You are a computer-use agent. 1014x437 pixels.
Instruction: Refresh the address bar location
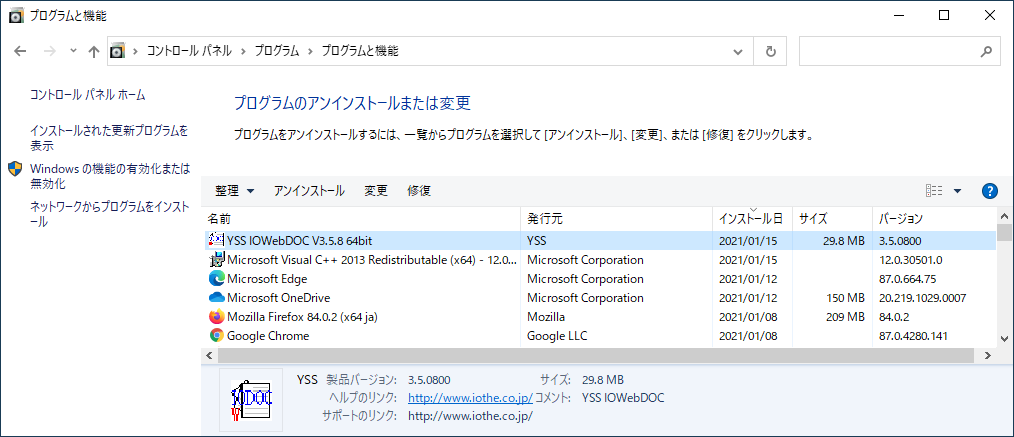pyautogui.click(x=770, y=51)
